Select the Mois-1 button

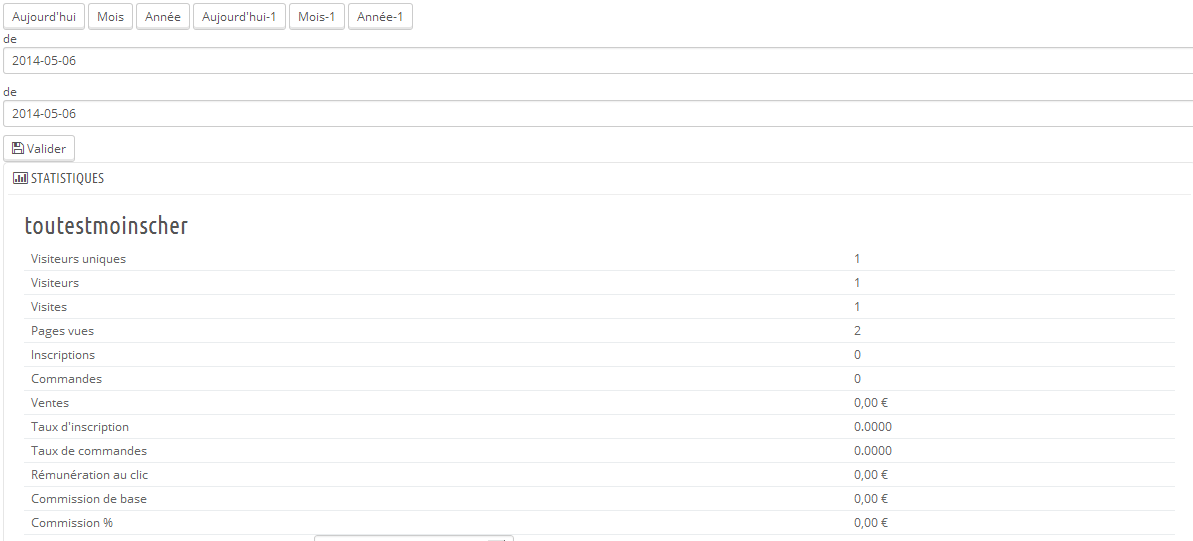click(x=317, y=17)
